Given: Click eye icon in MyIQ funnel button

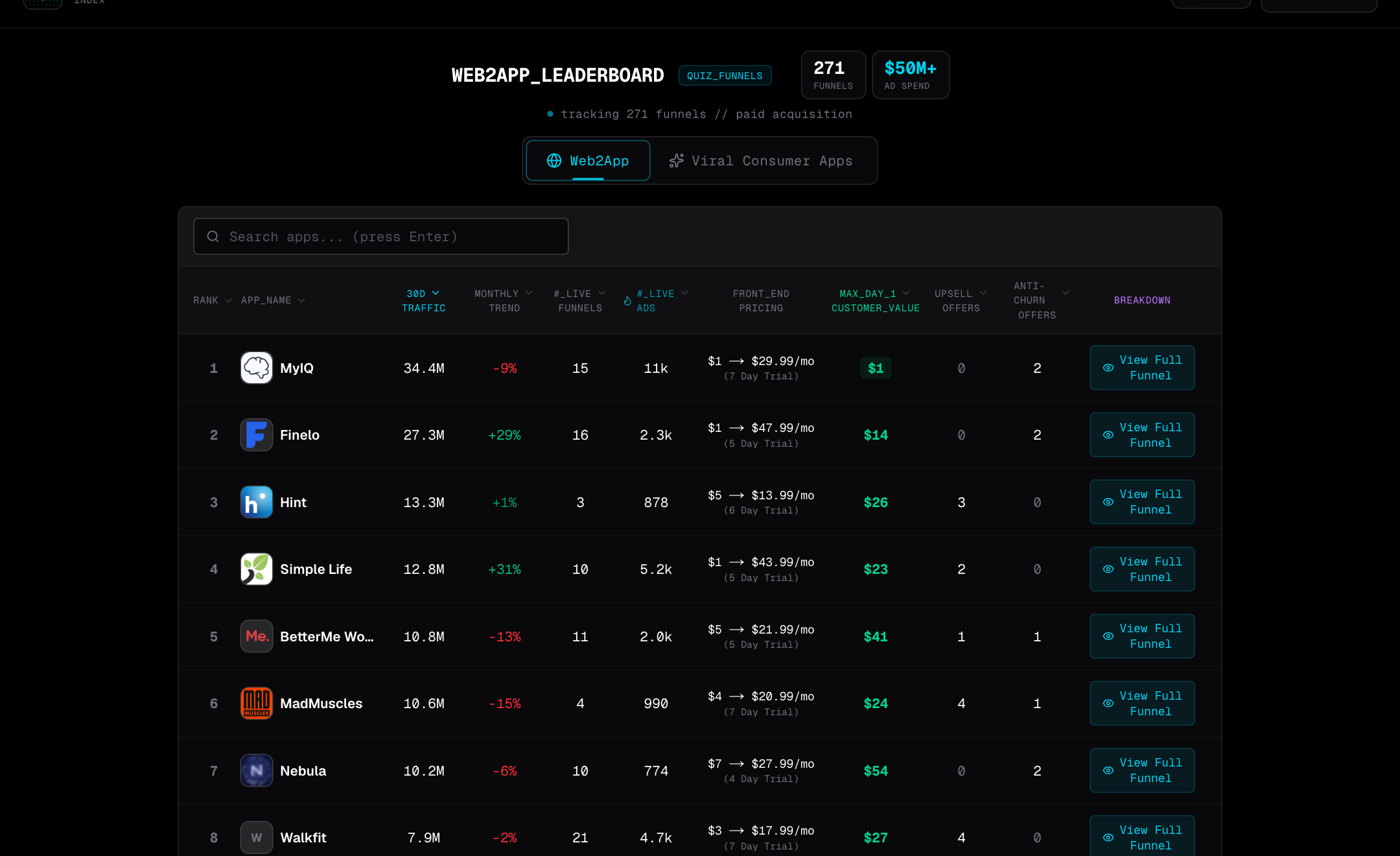Looking at the screenshot, I should coord(1108,368).
